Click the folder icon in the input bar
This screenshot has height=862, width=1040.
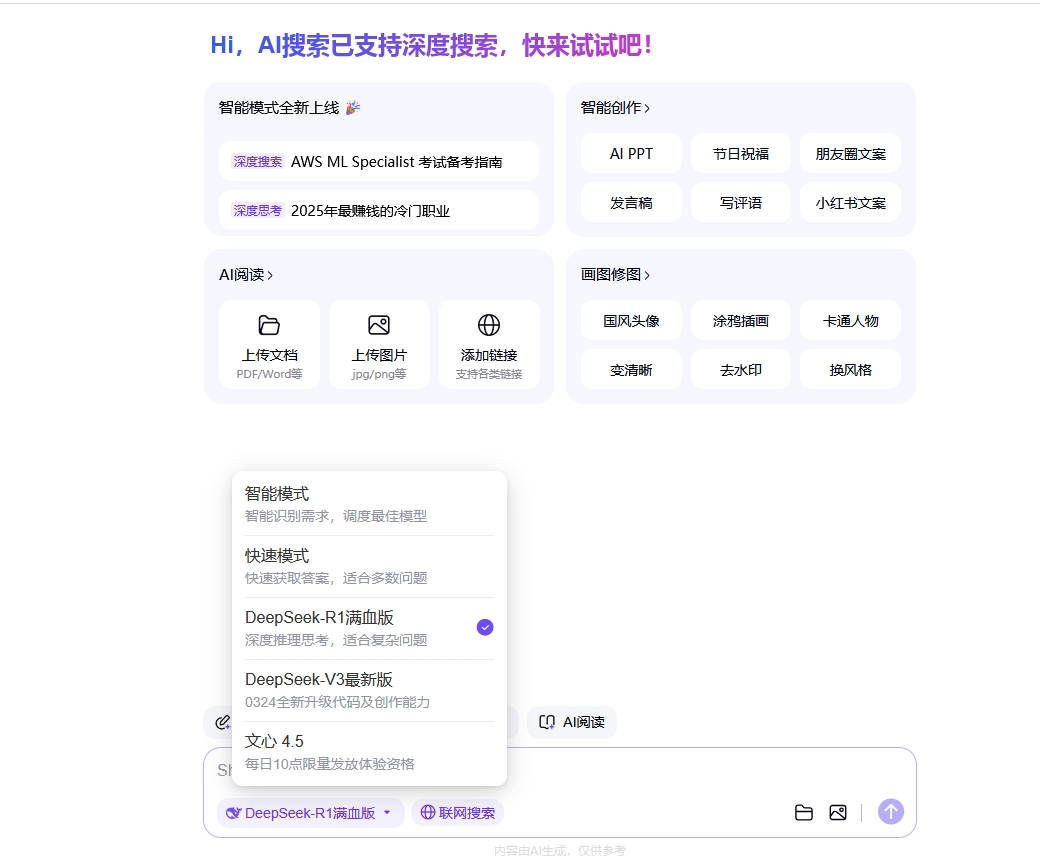[x=804, y=812]
